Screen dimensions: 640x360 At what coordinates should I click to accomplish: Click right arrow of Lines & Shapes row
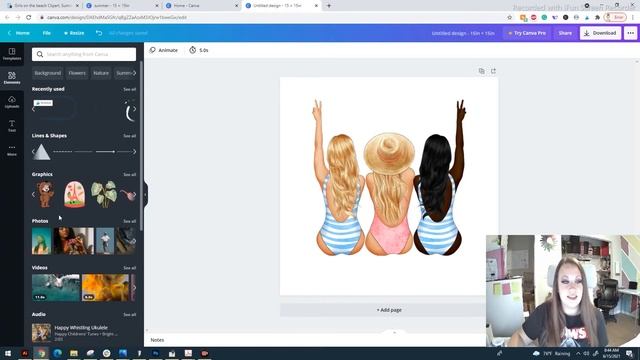134,152
